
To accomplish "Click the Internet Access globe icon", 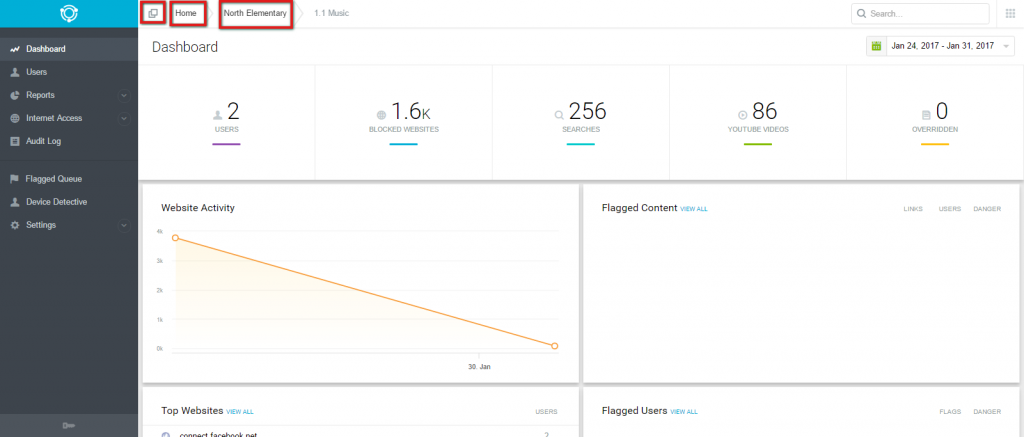I will coord(15,118).
